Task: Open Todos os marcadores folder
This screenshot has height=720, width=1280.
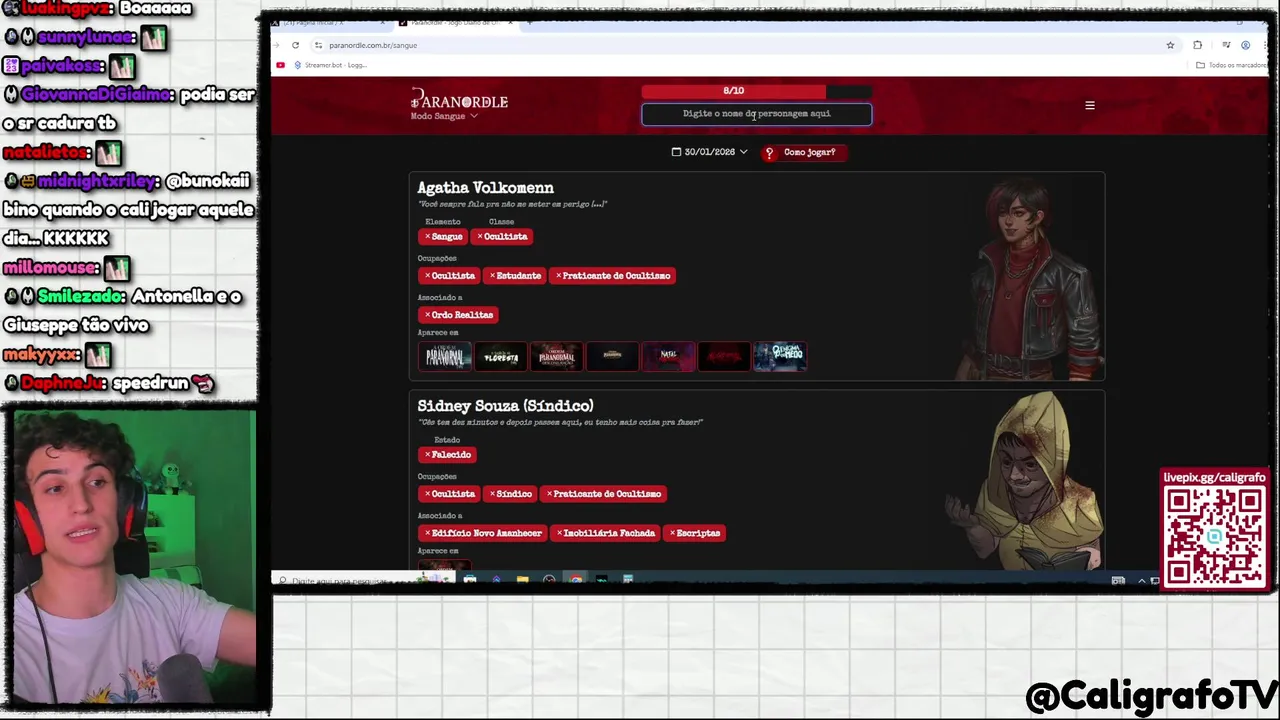Action: pyautogui.click(x=1231, y=65)
